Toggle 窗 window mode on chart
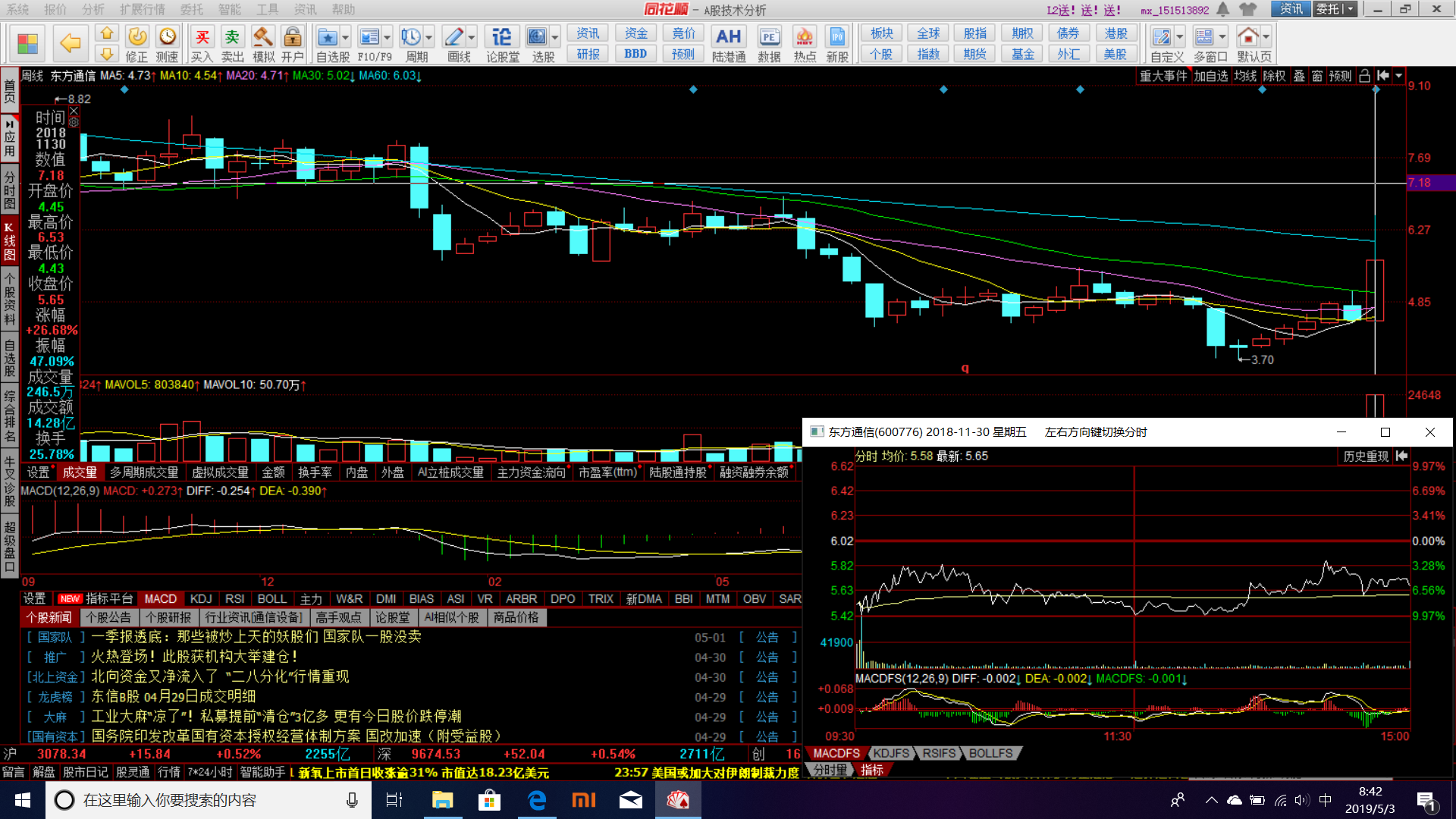 [x=1317, y=76]
